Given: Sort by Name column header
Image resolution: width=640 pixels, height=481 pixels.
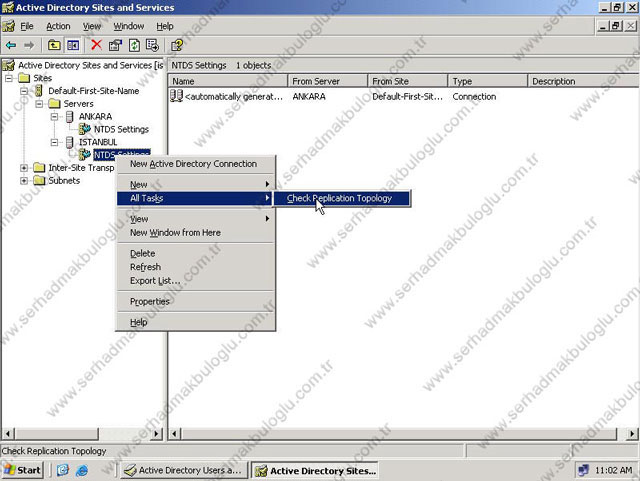Looking at the screenshot, I should (x=228, y=81).
